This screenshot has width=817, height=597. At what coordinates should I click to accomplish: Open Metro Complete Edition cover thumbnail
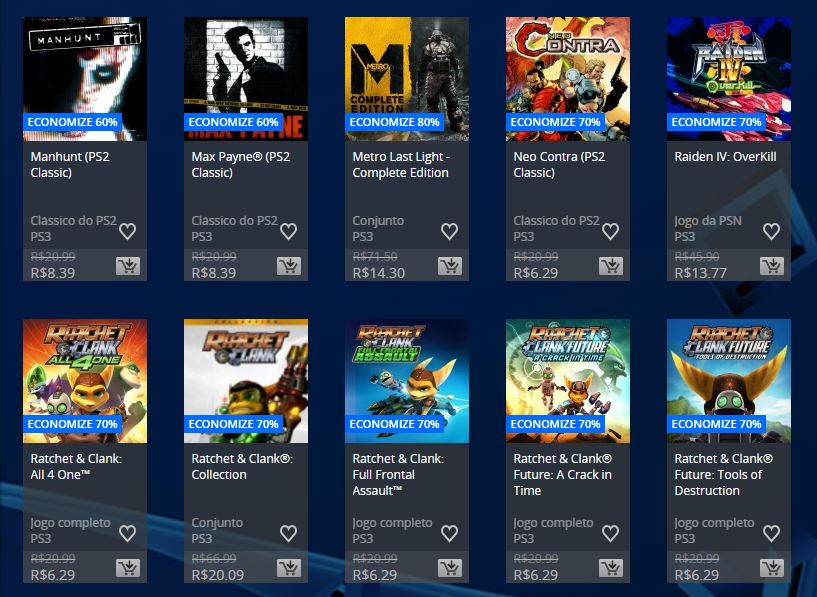[407, 79]
